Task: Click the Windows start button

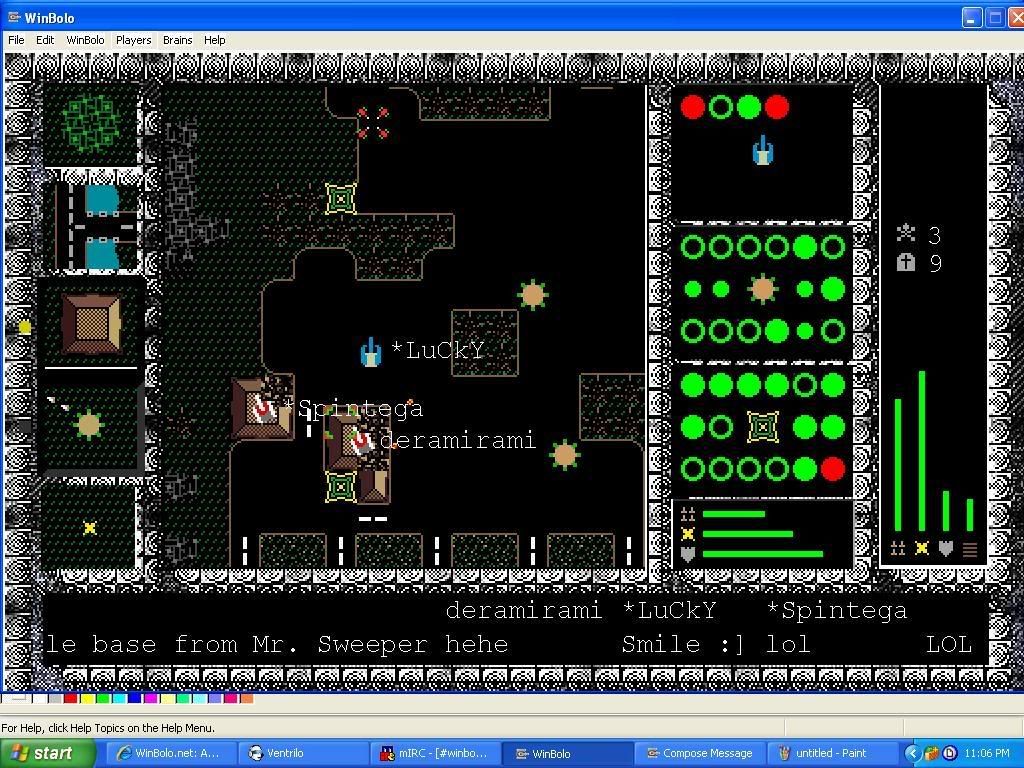Action: (x=48, y=753)
